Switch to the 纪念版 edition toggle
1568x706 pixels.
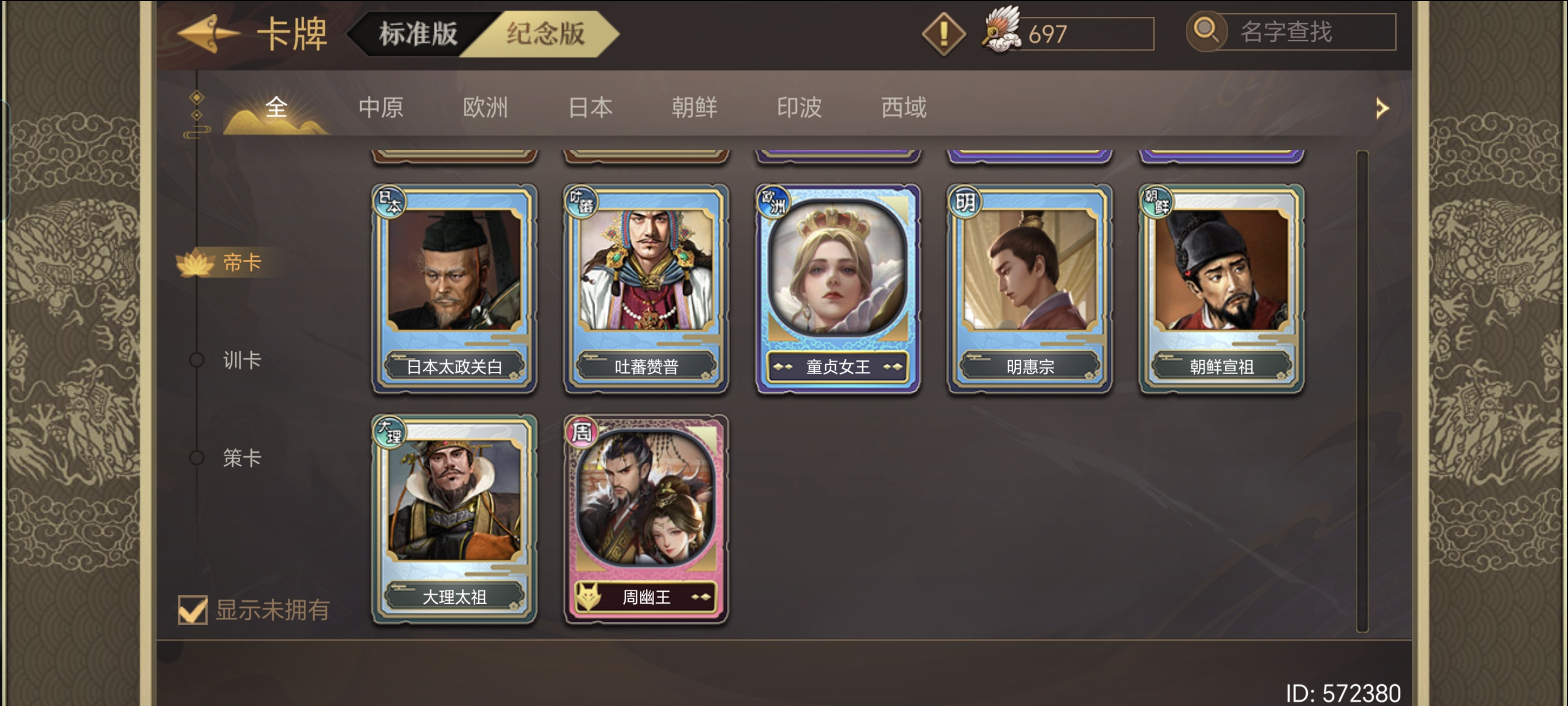546,34
